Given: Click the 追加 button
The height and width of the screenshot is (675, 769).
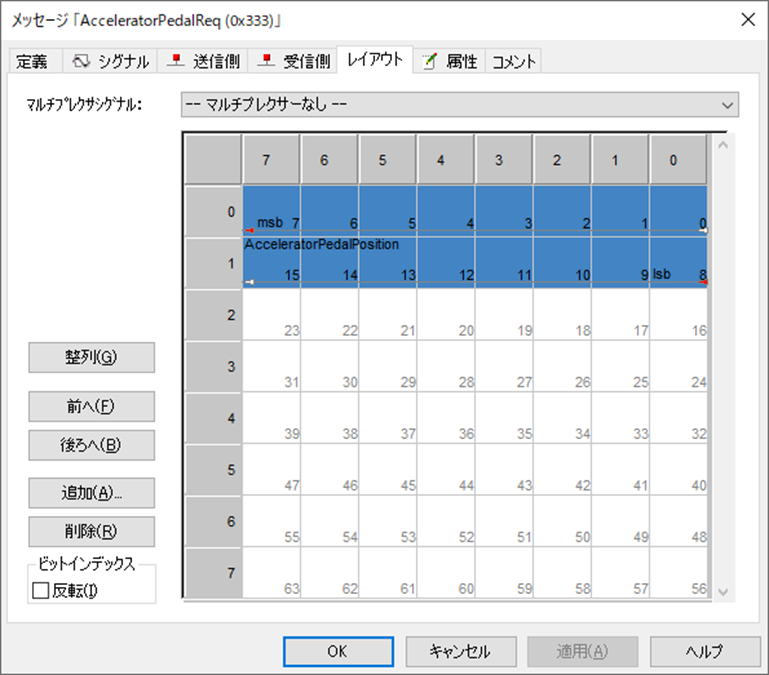Looking at the screenshot, I should (92, 492).
